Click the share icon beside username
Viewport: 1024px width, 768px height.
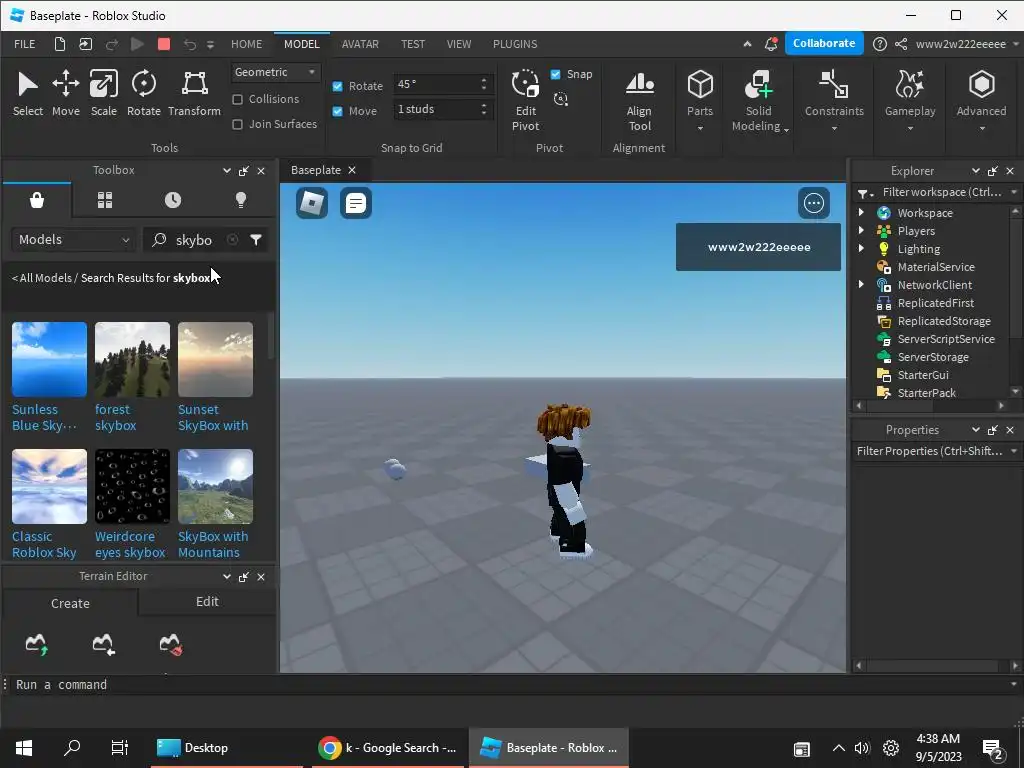click(901, 44)
